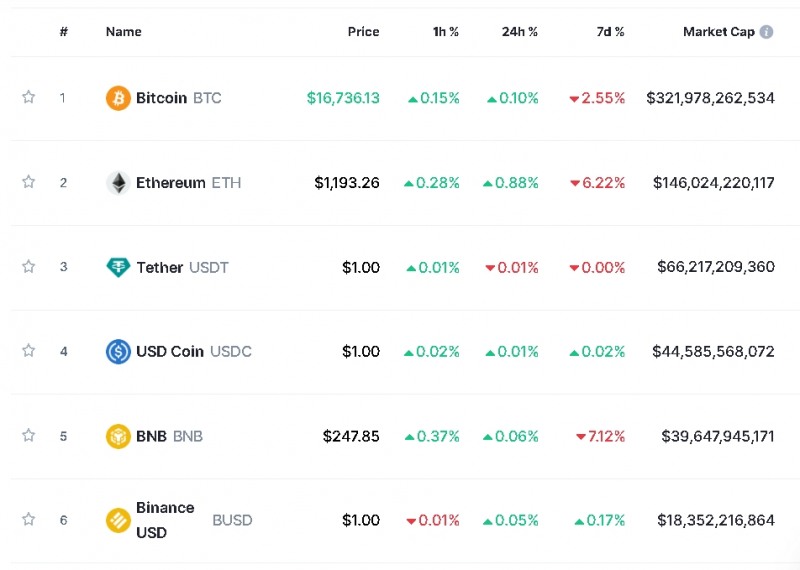Image resolution: width=800 pixels, height=570 pixels.
Task: Sort the table by Price column
Action: click(x=363, y=32)
